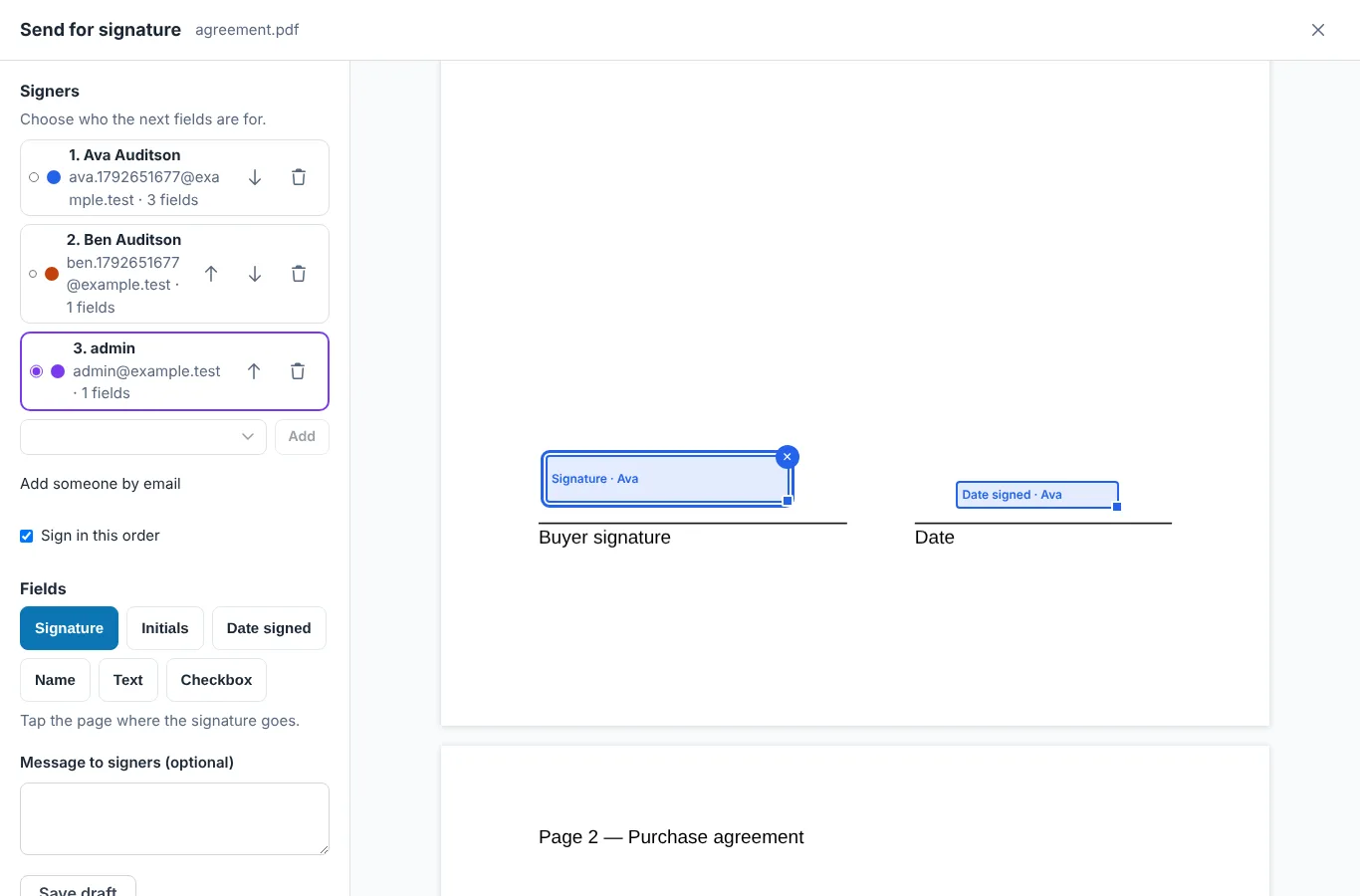Click Ben Auditson's orange color dot
Screen dimensions: 1360x896
coord(52,274)
